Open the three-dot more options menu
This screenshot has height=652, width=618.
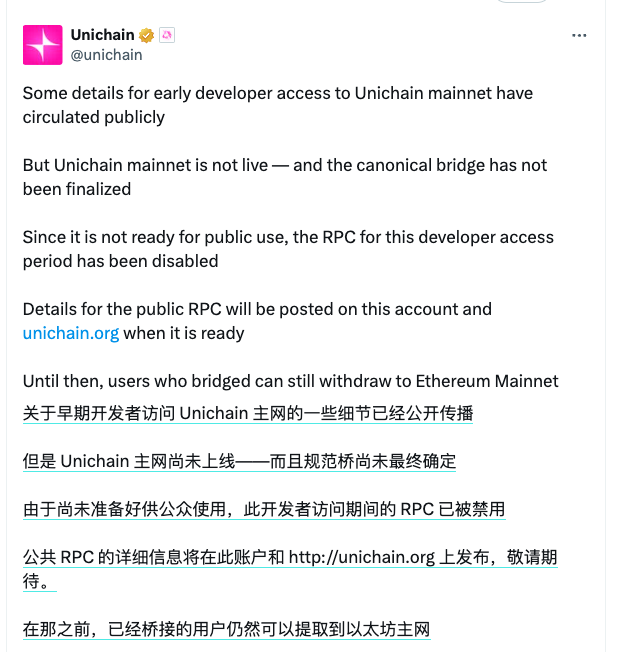tap(579, 36)
